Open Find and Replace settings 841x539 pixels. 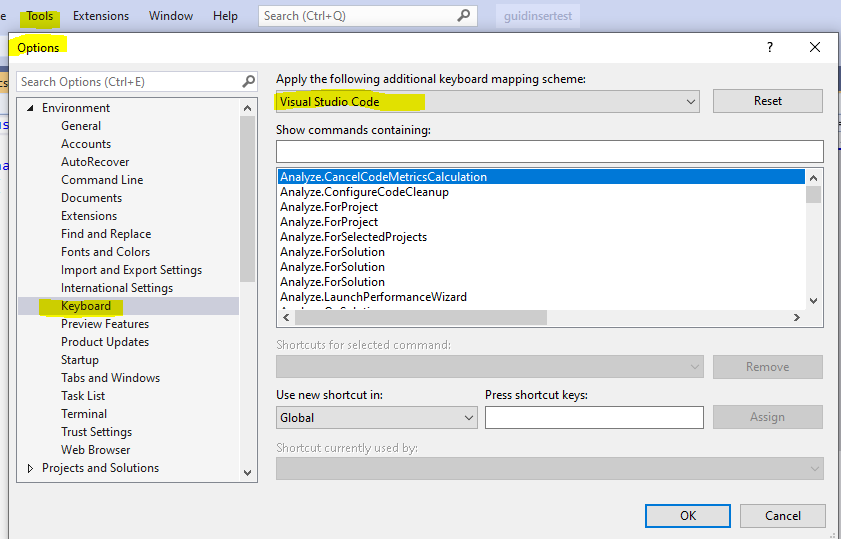tap(106, 234)
